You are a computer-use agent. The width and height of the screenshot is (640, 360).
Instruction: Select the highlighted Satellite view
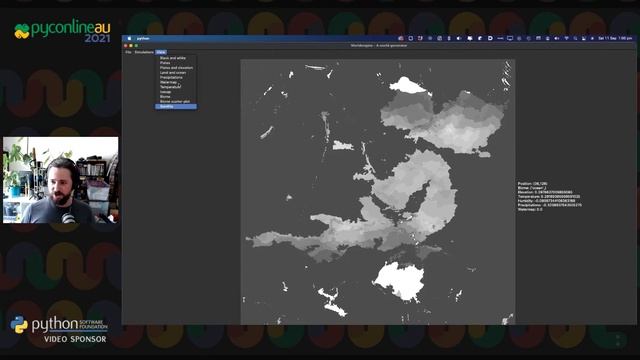click(x=176, y=107)
